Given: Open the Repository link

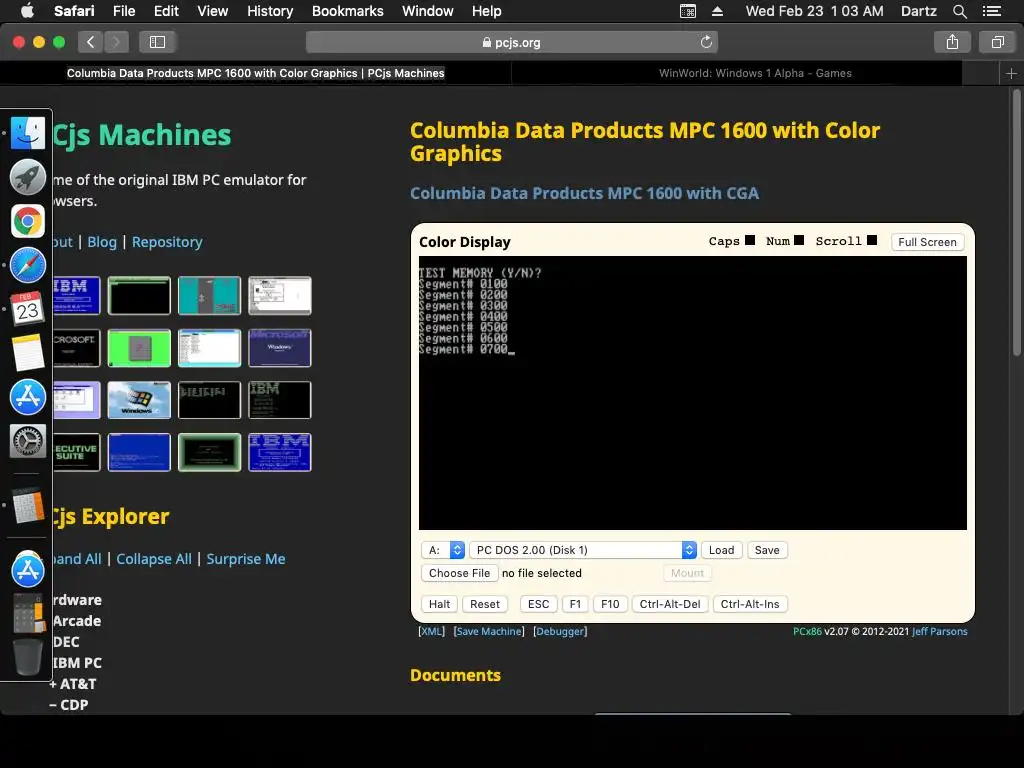Looking at the screenshot, I should [167, 242].
